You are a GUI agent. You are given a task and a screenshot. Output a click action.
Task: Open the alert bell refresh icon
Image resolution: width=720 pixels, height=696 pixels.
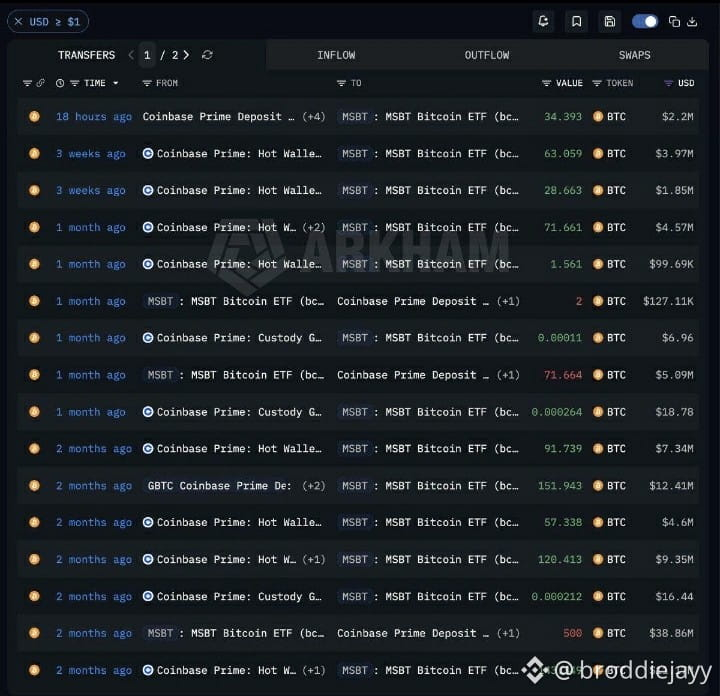click(x=543, y=21)
